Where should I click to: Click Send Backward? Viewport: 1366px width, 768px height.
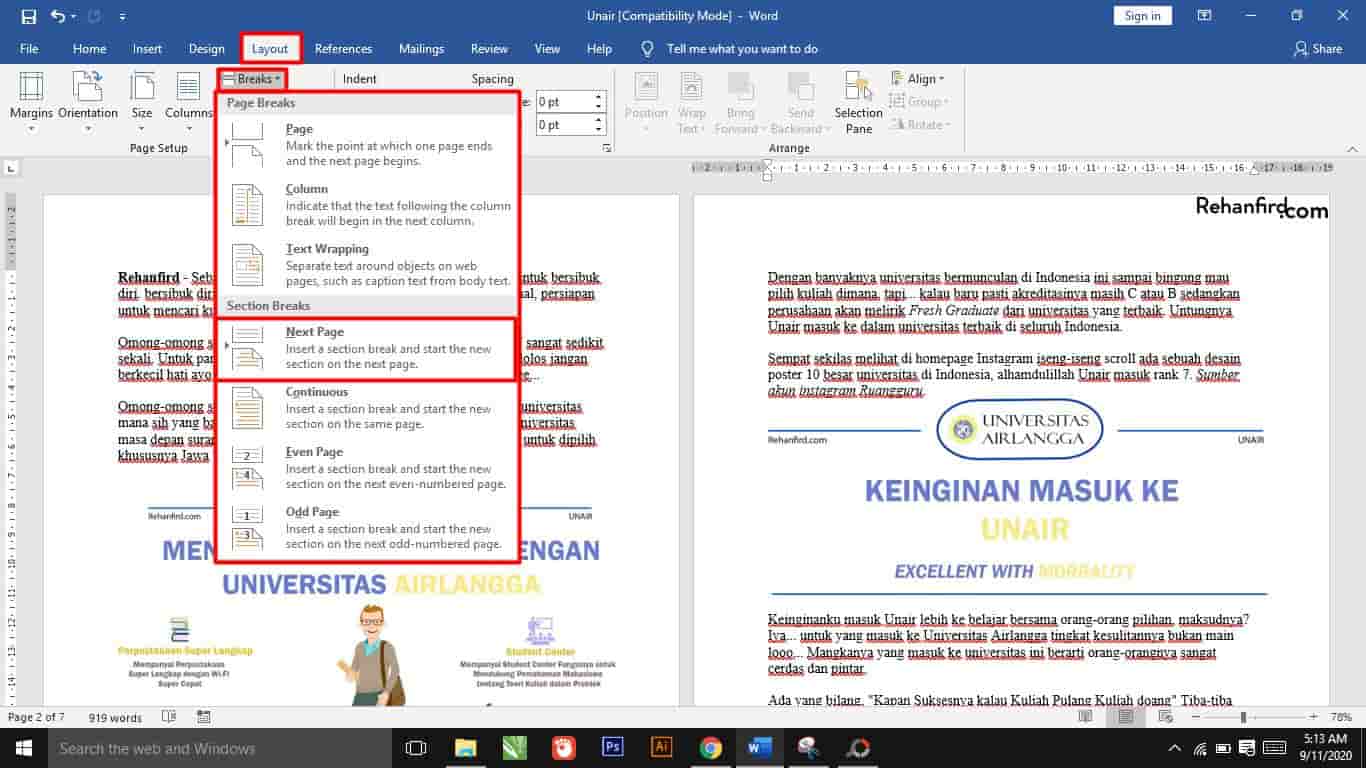[x=801, y=103]
